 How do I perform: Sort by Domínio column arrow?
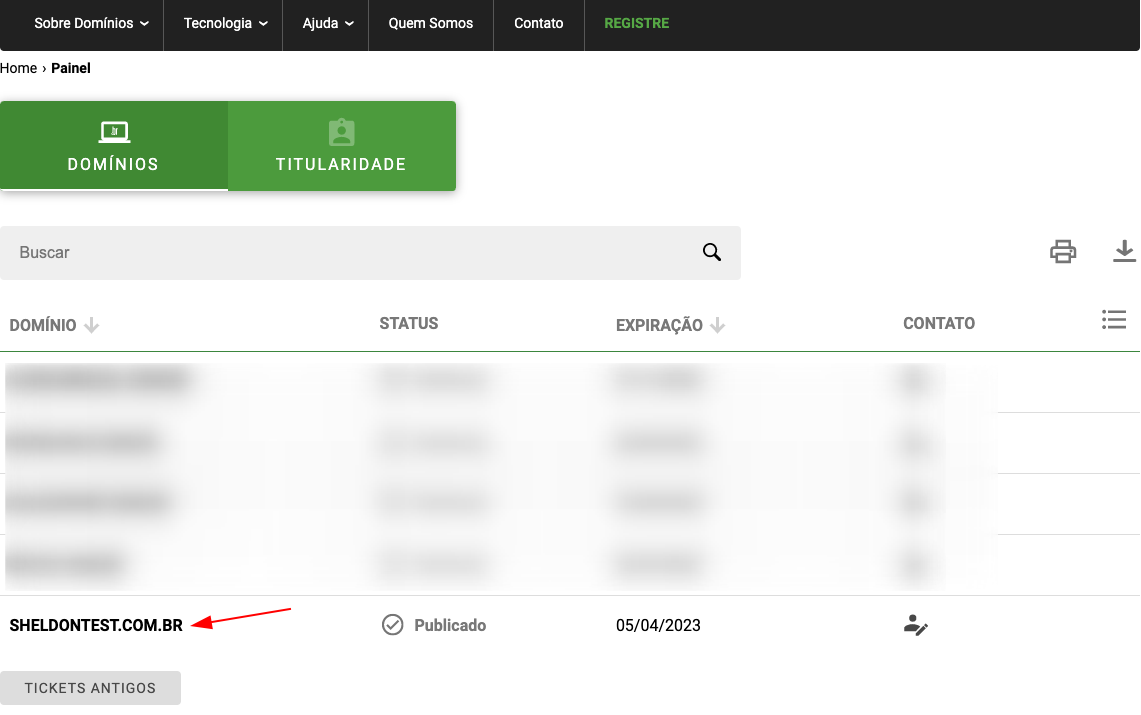coord(92,325)
